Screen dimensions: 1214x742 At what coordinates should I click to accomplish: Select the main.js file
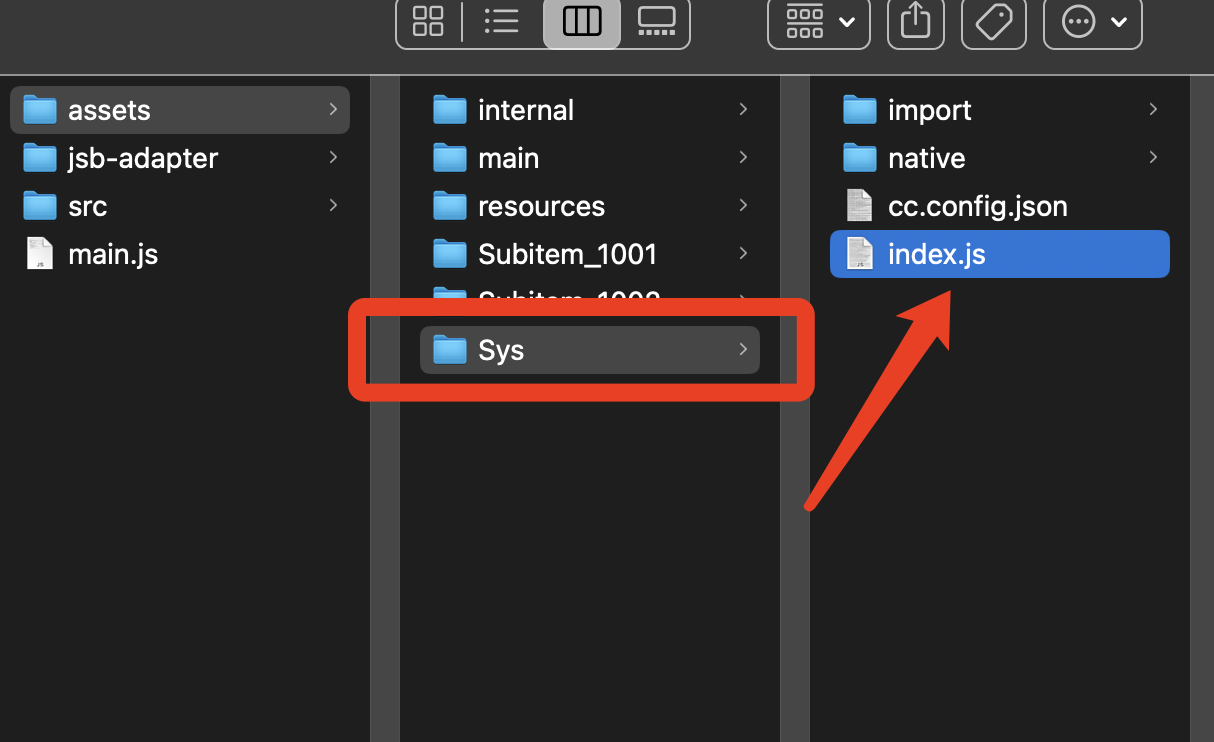[112, 254]
